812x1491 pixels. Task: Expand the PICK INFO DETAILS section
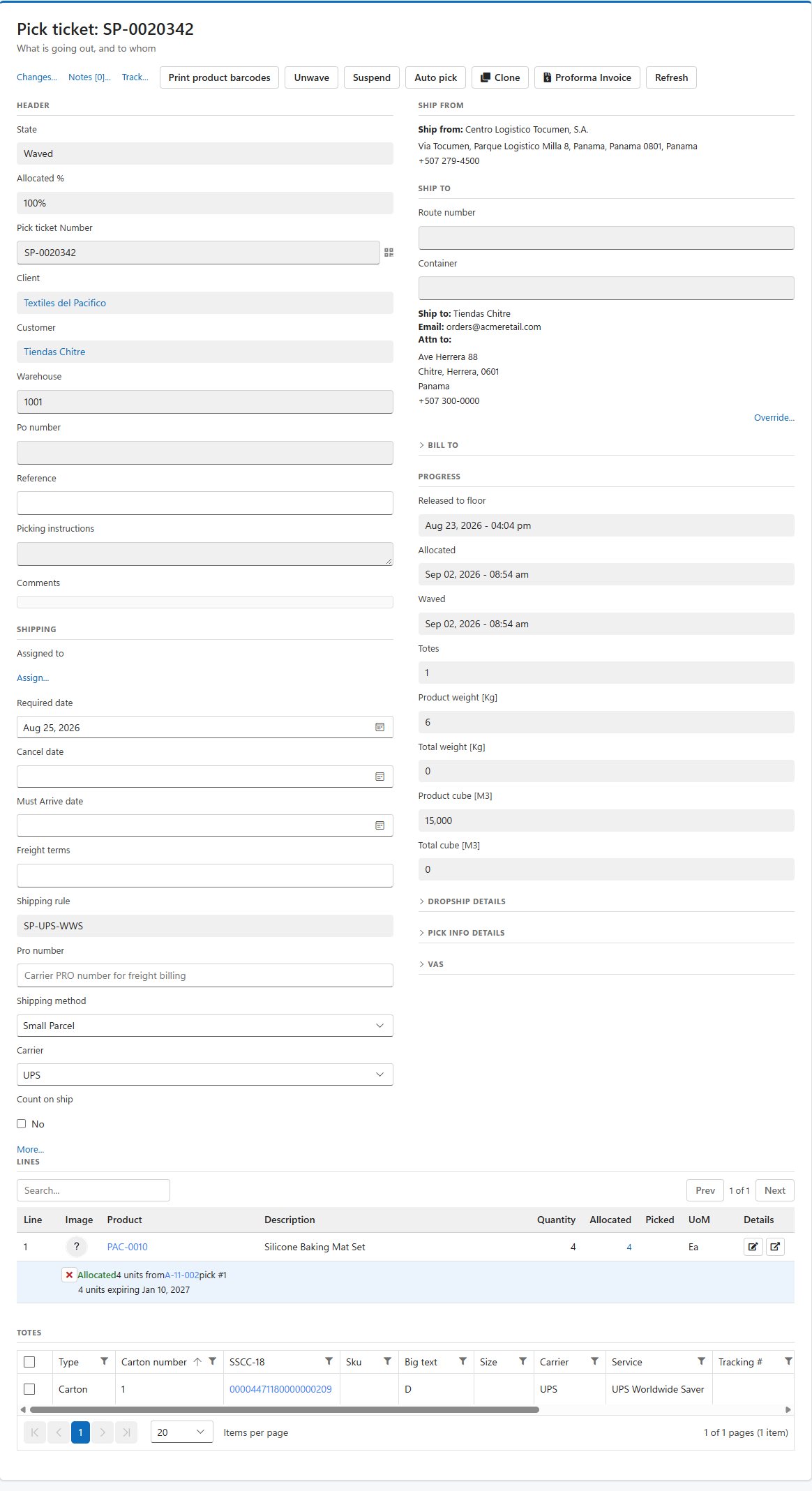click(x=462, y=933)
